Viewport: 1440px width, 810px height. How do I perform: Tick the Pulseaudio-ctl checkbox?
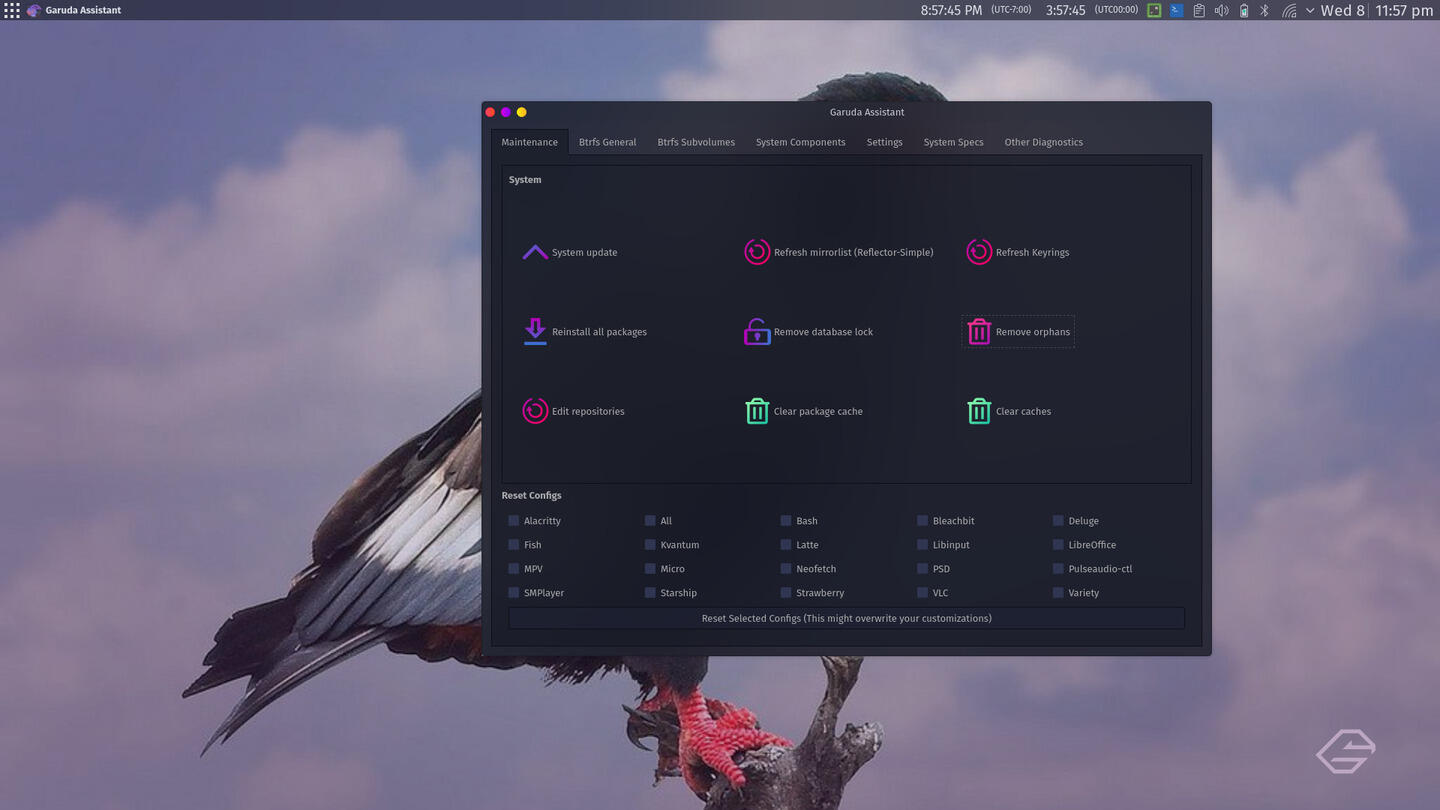(1058, 568)
